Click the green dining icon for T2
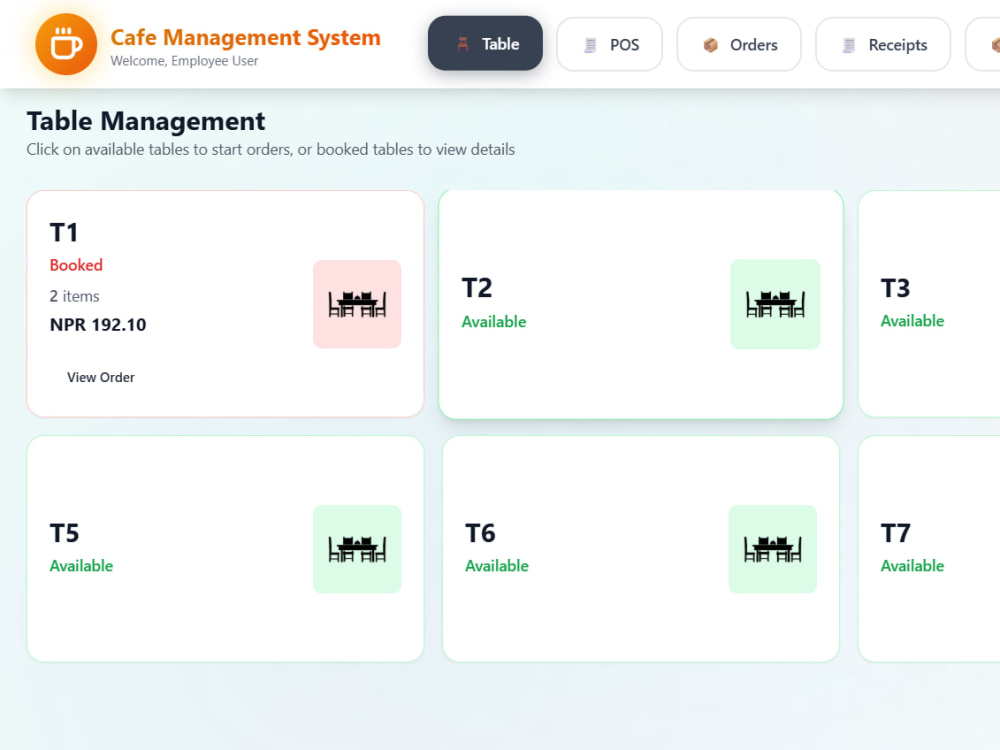 (775, 304)
